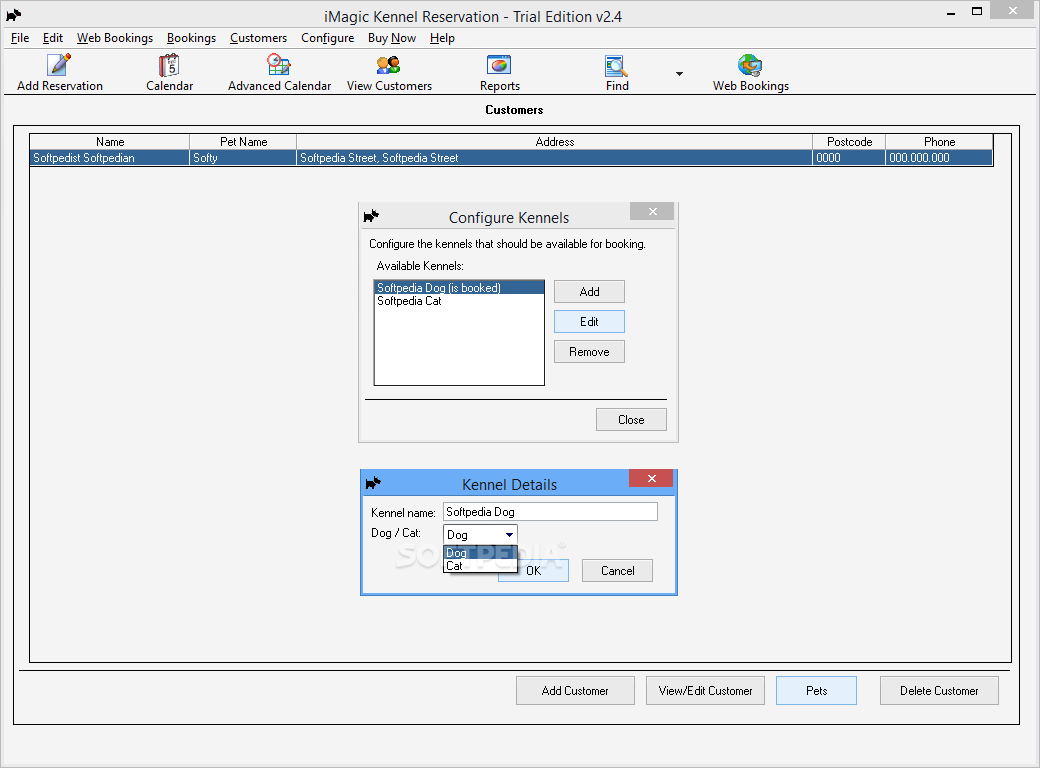
Task: Click into the Kennel name field
Action: click(x=550, y=511)
